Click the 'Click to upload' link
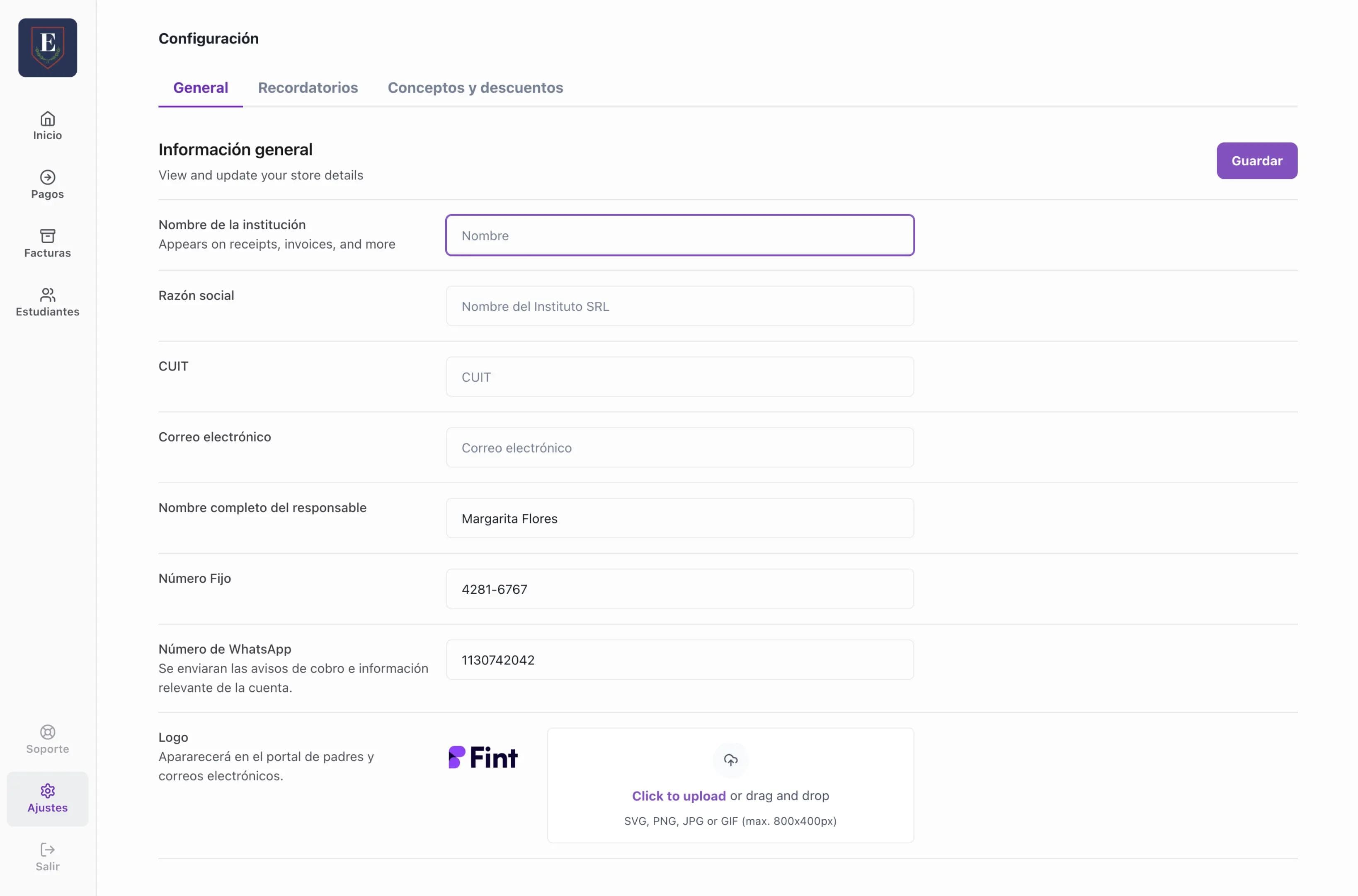Viewport: 1358px width, 896px height. (x=679, y=795)
